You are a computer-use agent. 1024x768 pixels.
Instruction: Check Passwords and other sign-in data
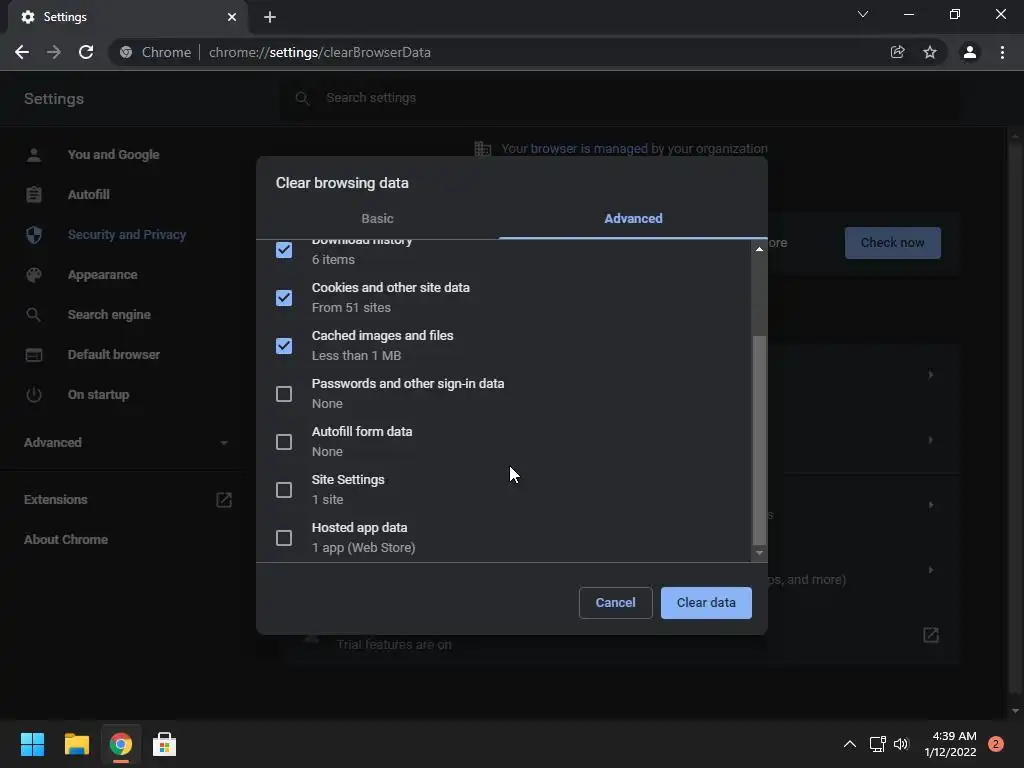(x=283, y=394)
